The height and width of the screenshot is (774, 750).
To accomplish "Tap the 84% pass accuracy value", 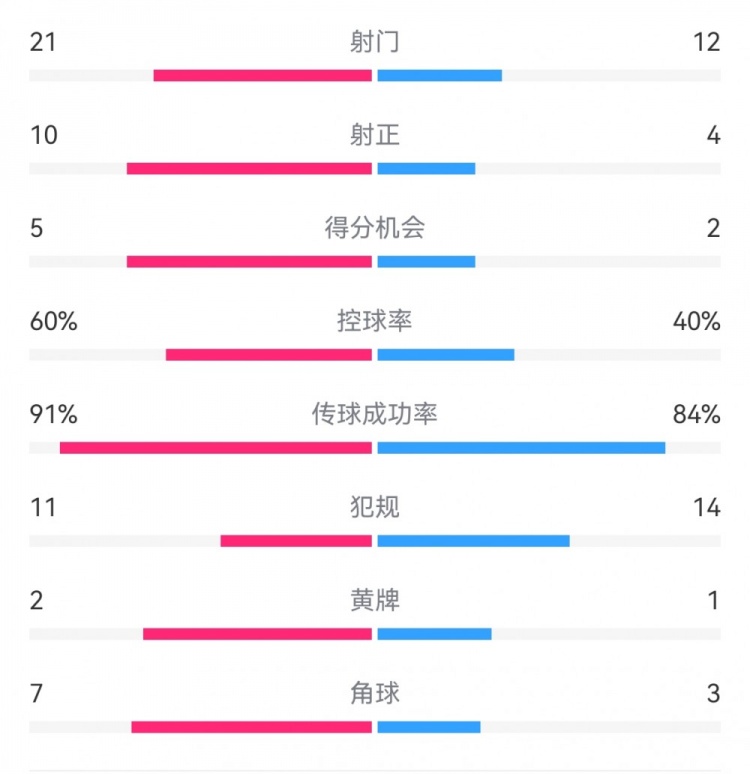I will [x=697, y=414].
